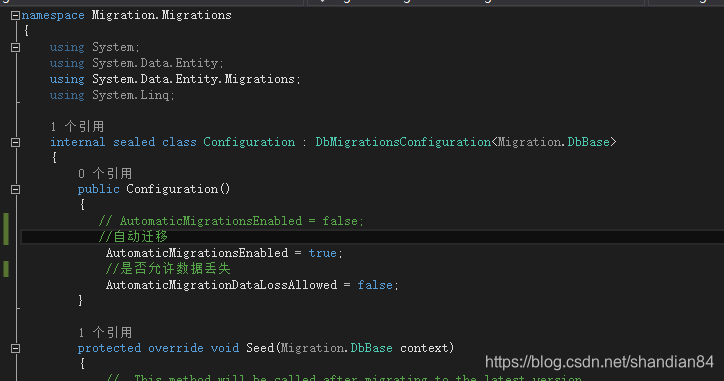Click 'using System.Data.Entity.Migrations;' line
The height and width of the screenshot is (381, 724).
tap(175, 79)
